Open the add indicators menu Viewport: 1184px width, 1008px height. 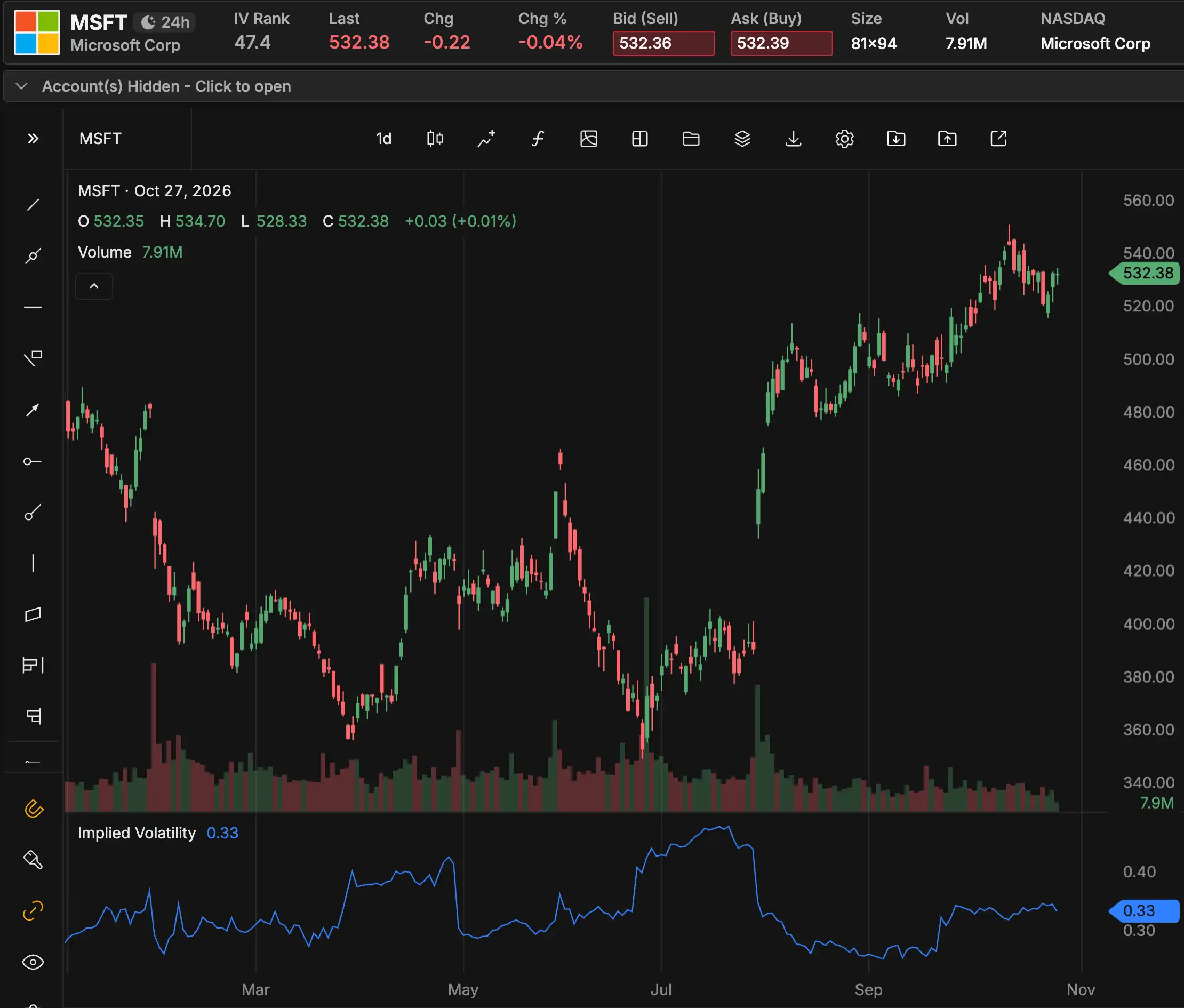tap(486, 139)
